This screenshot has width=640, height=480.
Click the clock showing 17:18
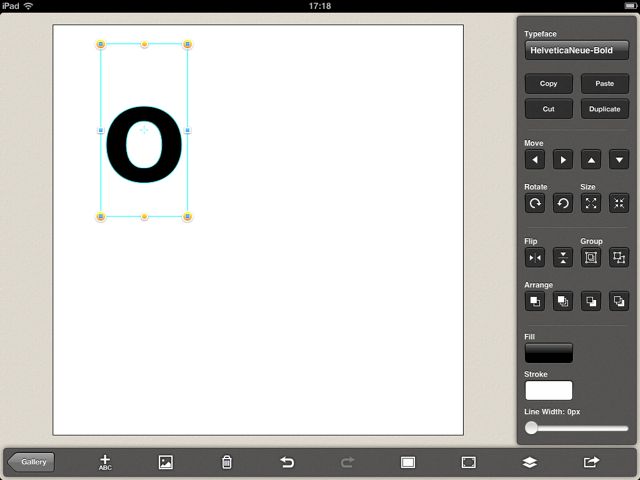tap(320, 6)
